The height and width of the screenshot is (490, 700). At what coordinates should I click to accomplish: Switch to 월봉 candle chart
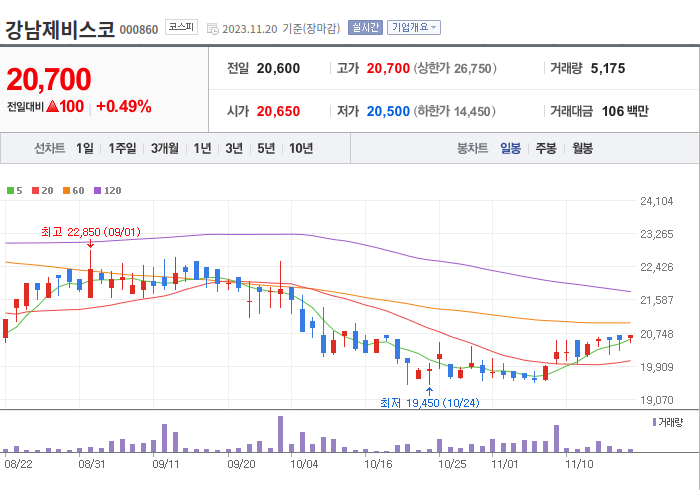583,148
